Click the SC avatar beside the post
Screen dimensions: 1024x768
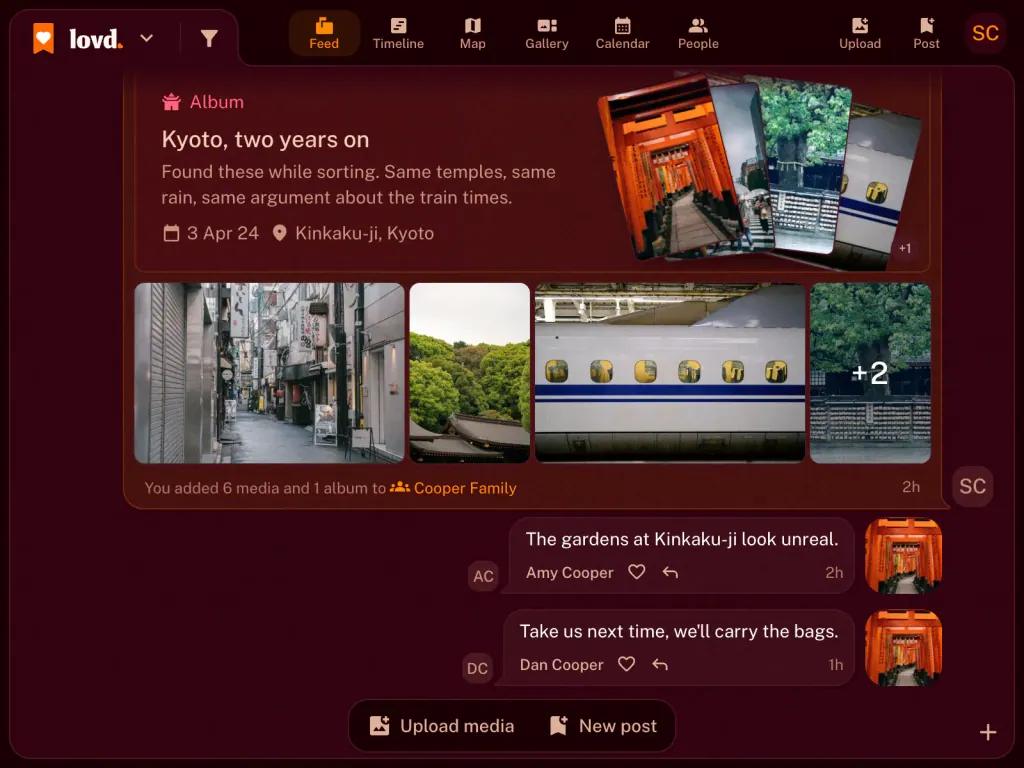[972, 487]
